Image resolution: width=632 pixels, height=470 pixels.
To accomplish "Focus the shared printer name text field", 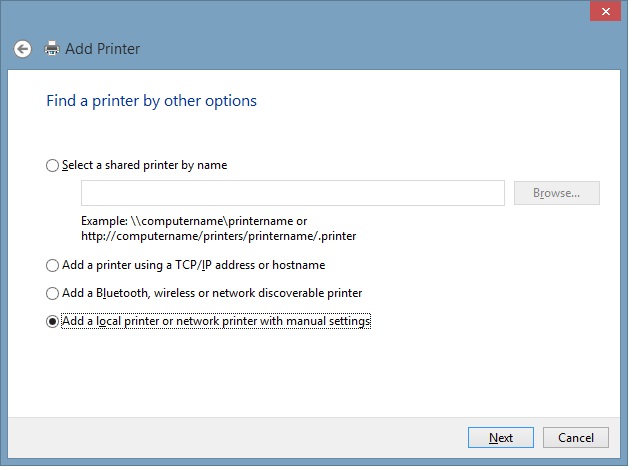I will (x=292, y=193).
